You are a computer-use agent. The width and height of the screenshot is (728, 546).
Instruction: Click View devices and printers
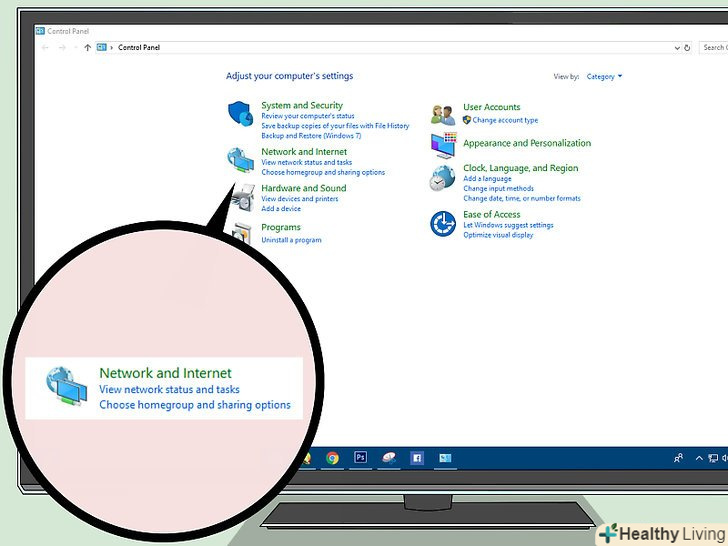299,199
